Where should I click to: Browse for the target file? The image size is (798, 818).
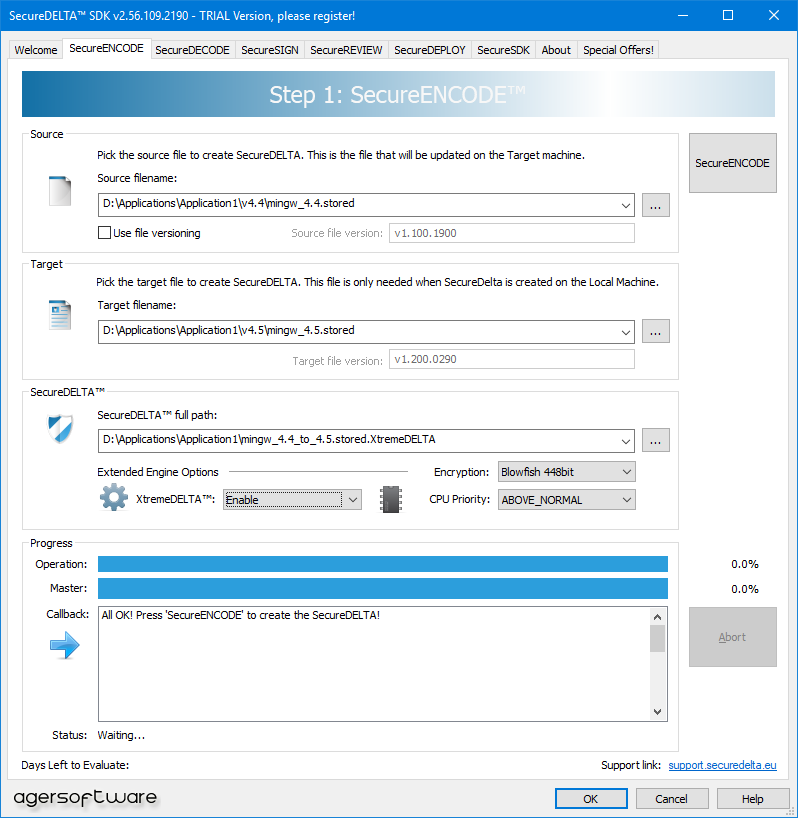(656, 331)
